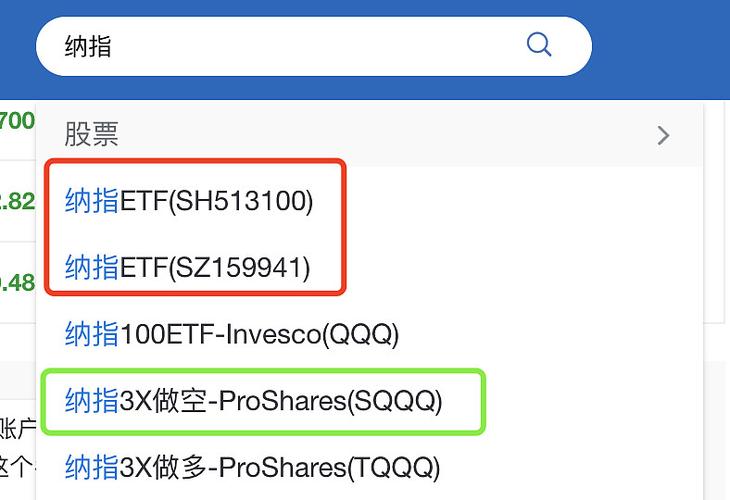This screenshot has width=730, height=500.
Task: Click the green 700 value at left edge
Action: (17, 121)
